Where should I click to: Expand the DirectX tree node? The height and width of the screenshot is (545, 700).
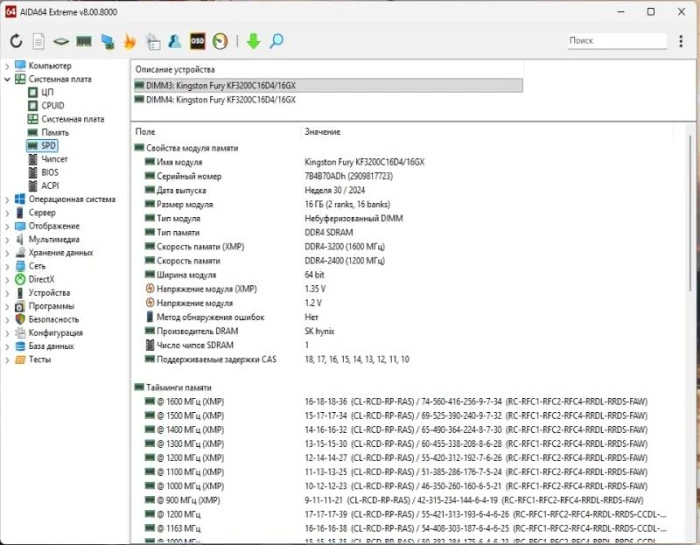(x=7, y=280)
